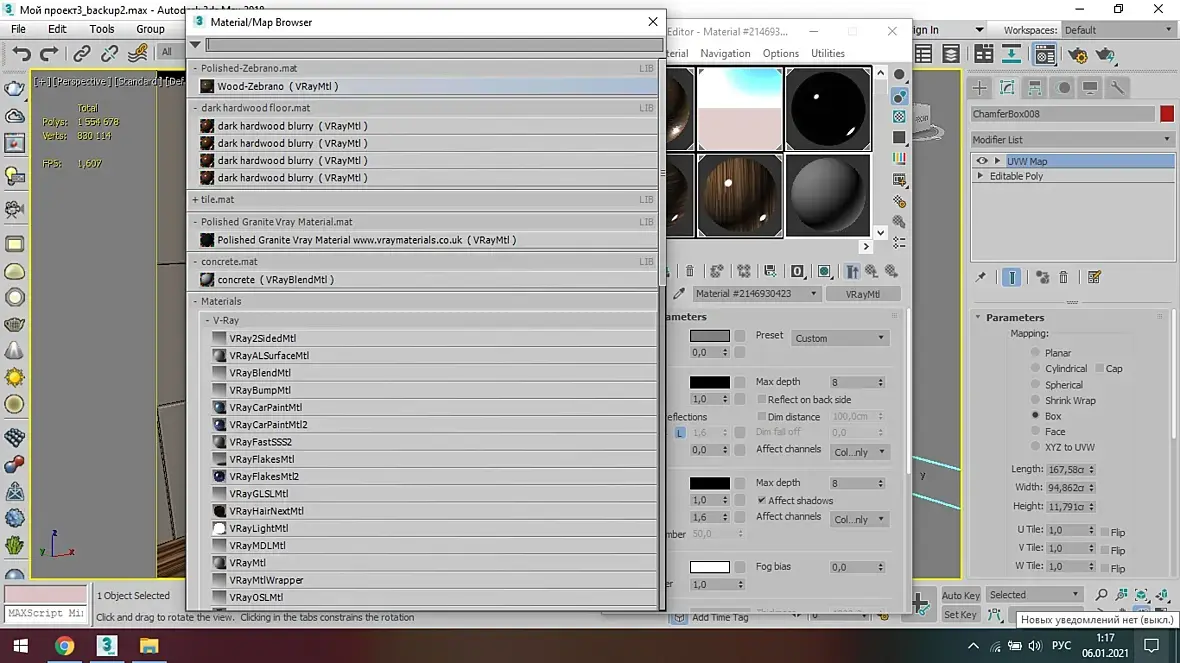Click the Redo arrow in main toolbar
The image size is (1180, 663).
point(49,53)
